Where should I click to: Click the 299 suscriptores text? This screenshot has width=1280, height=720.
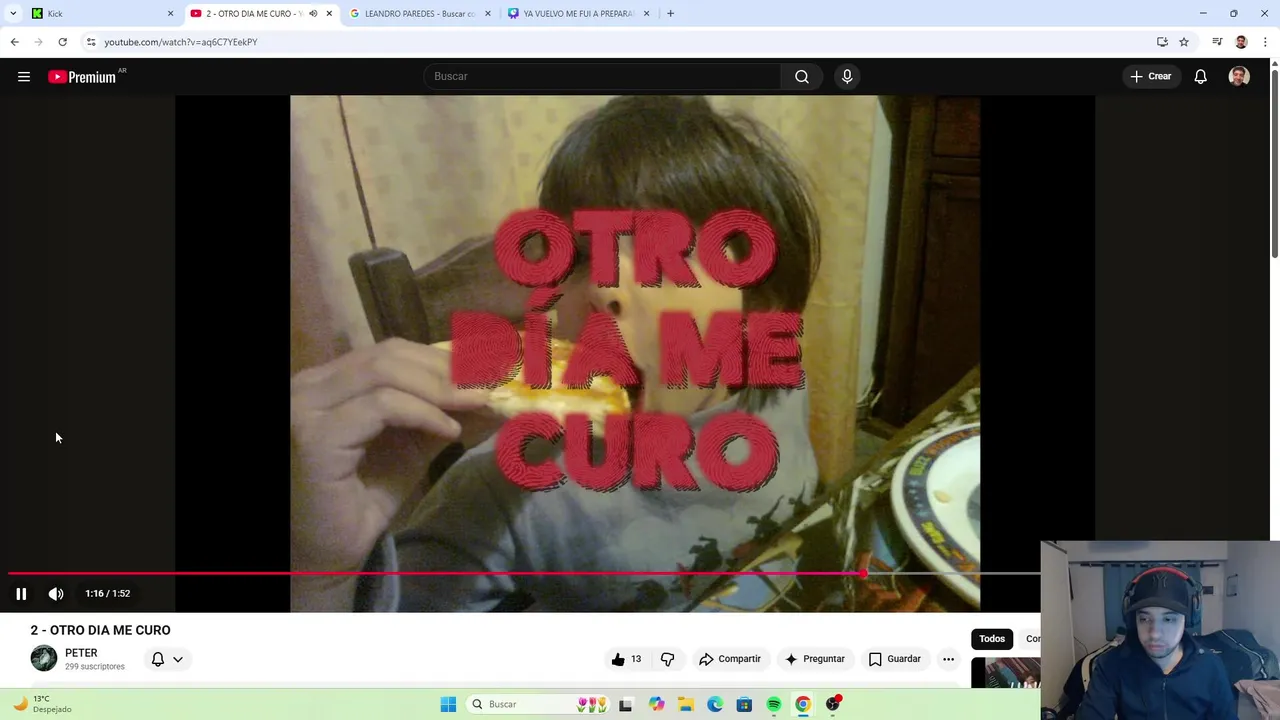point(95,666)
